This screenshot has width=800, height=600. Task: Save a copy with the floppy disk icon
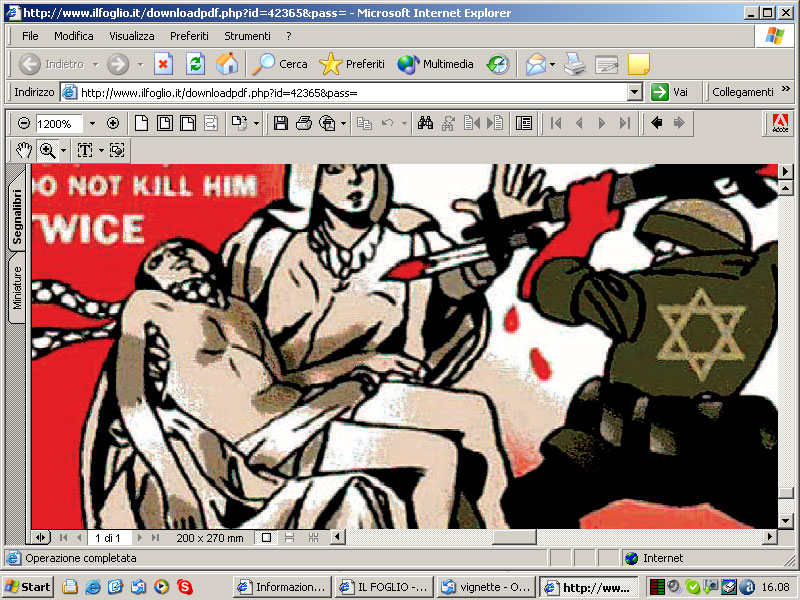click(x=280, y=123)
